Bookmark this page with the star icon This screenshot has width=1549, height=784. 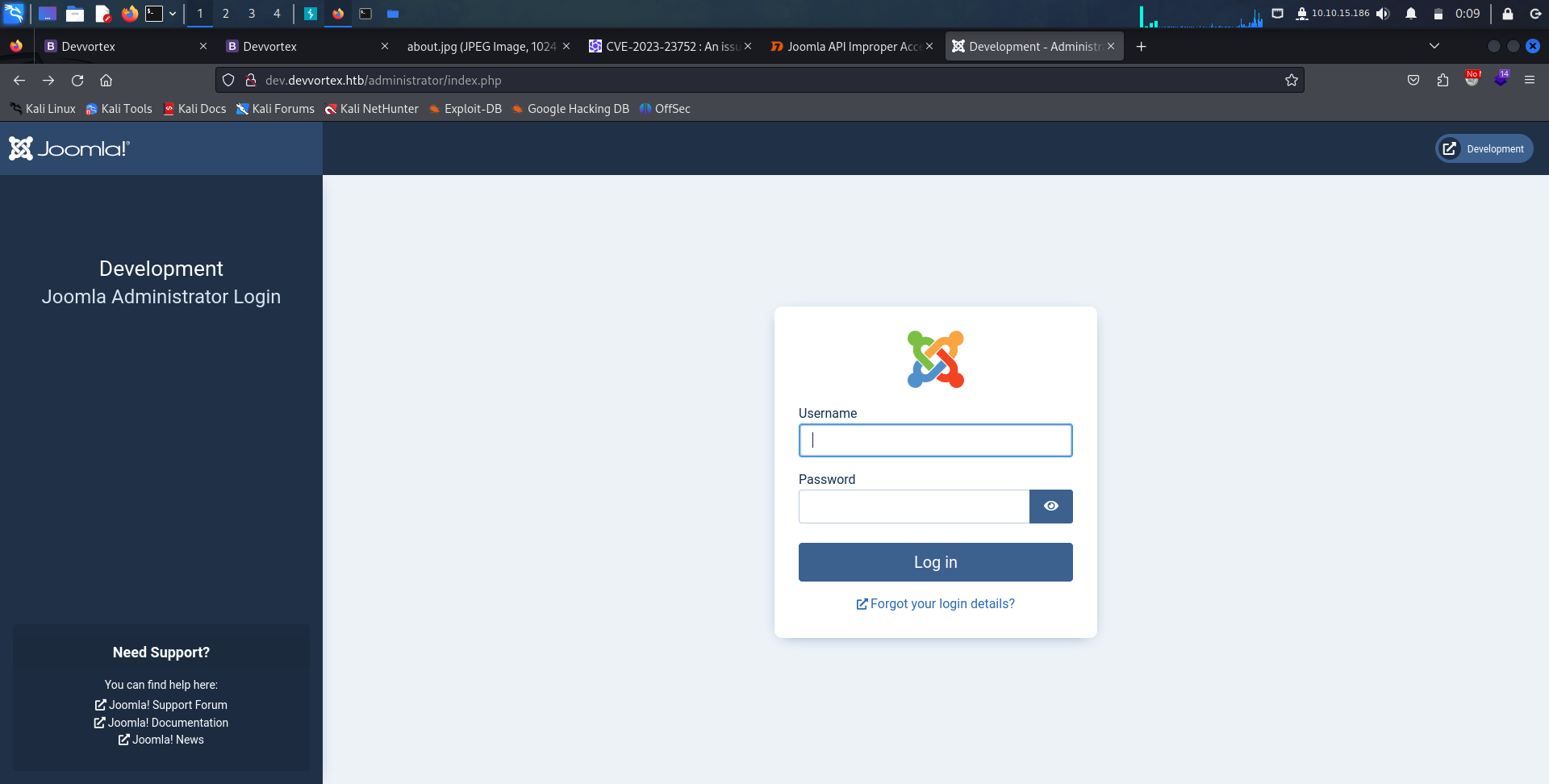(x=1291, y=80)
